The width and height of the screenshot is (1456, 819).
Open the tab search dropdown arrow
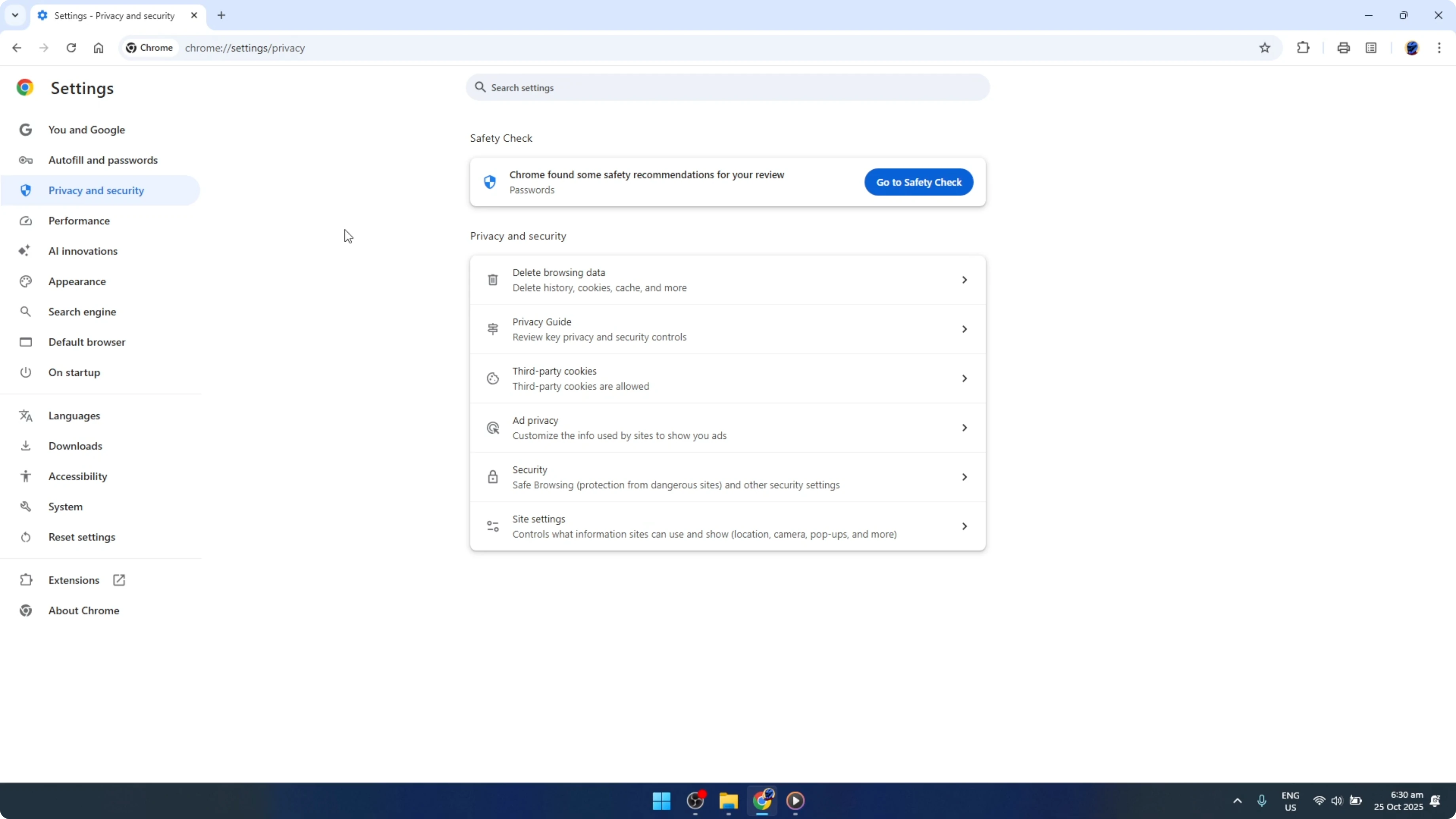(15, 15)
